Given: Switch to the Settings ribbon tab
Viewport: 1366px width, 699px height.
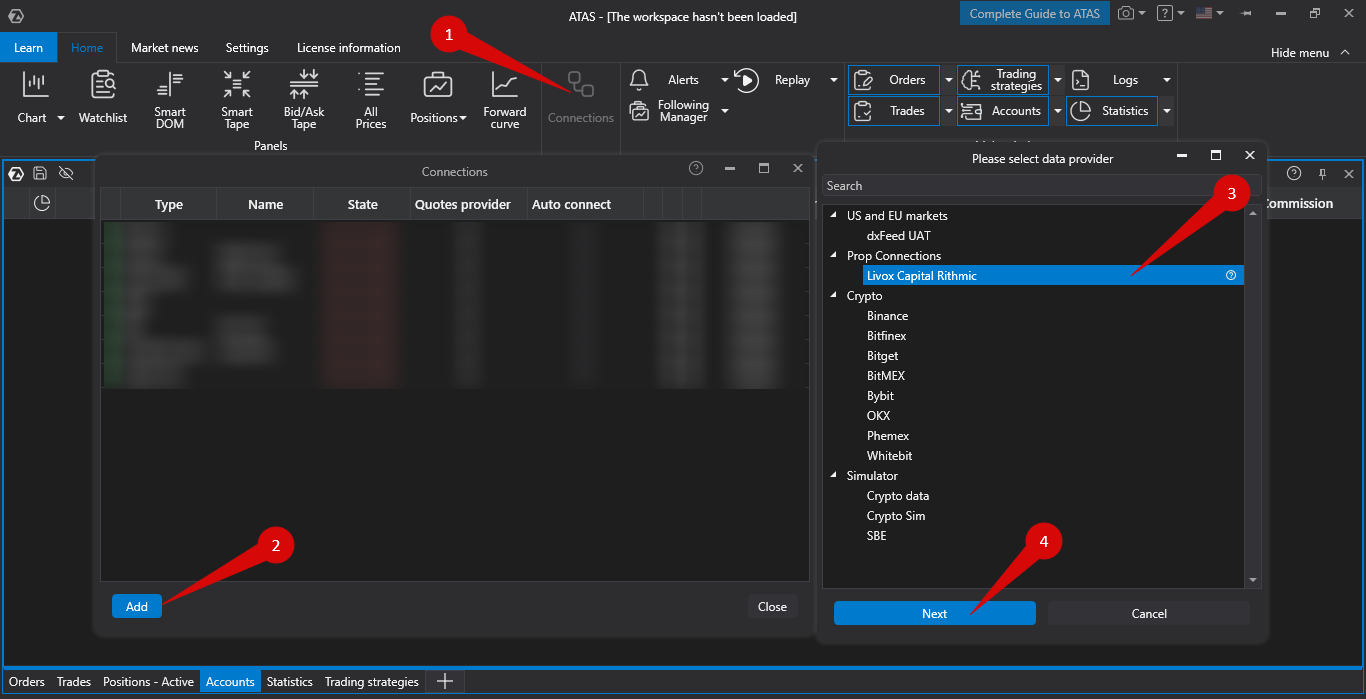Looking at the screenshot, I should (x=247, y=48).
